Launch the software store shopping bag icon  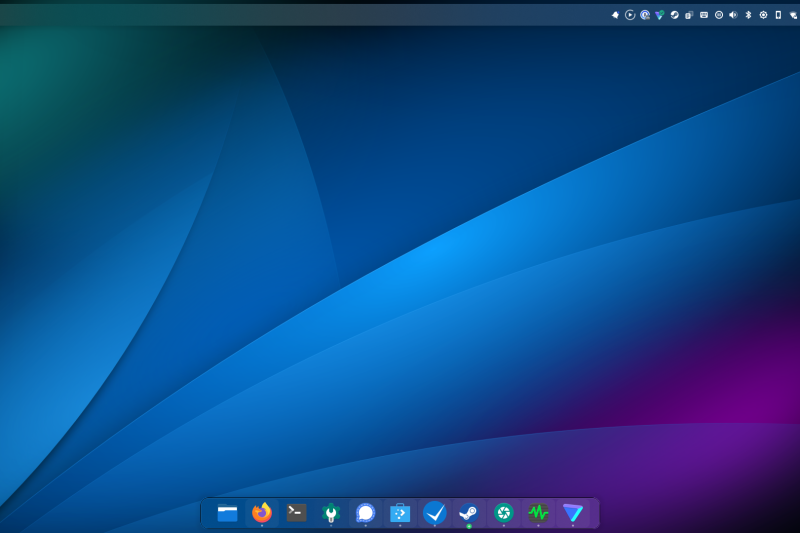click(400, 513)
